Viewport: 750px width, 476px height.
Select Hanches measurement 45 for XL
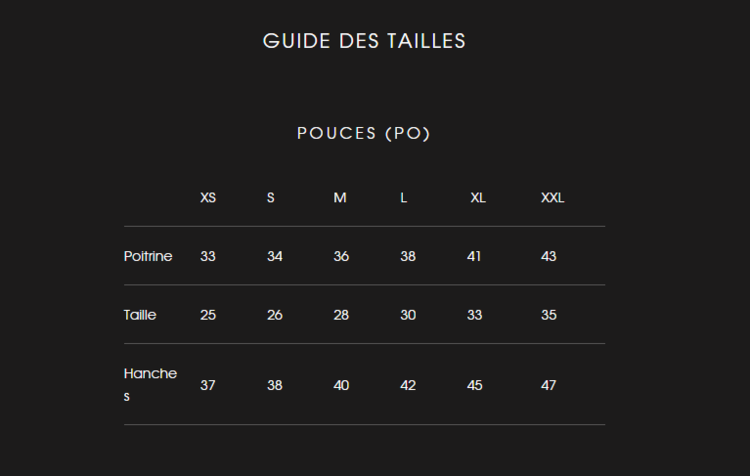tap(475, 385)
